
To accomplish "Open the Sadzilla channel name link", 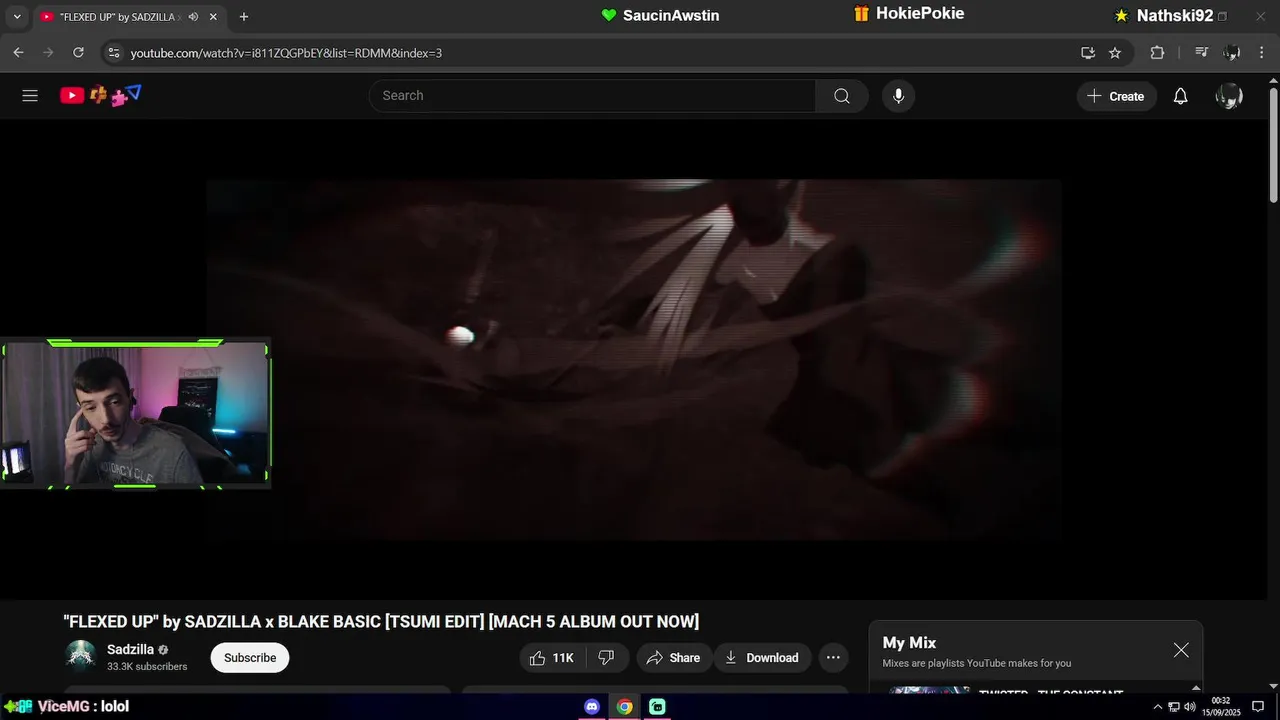I will tap(130, 649).
